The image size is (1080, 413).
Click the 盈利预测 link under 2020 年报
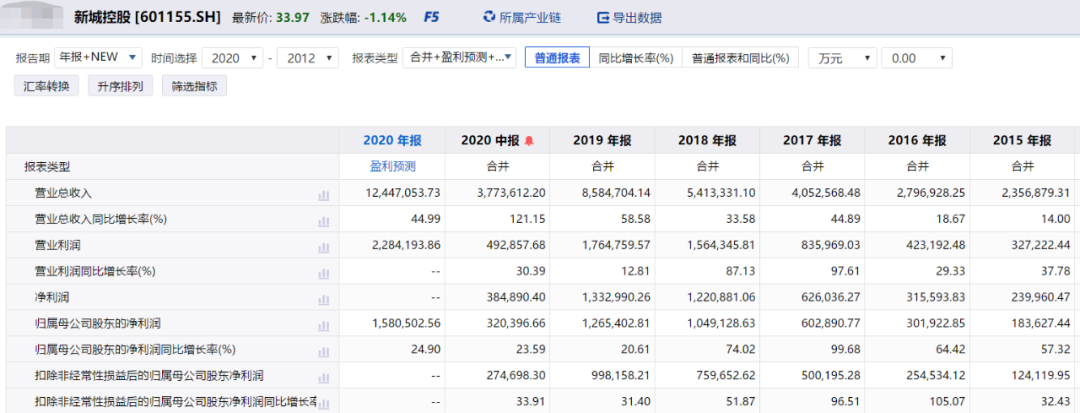click(392, 167)
